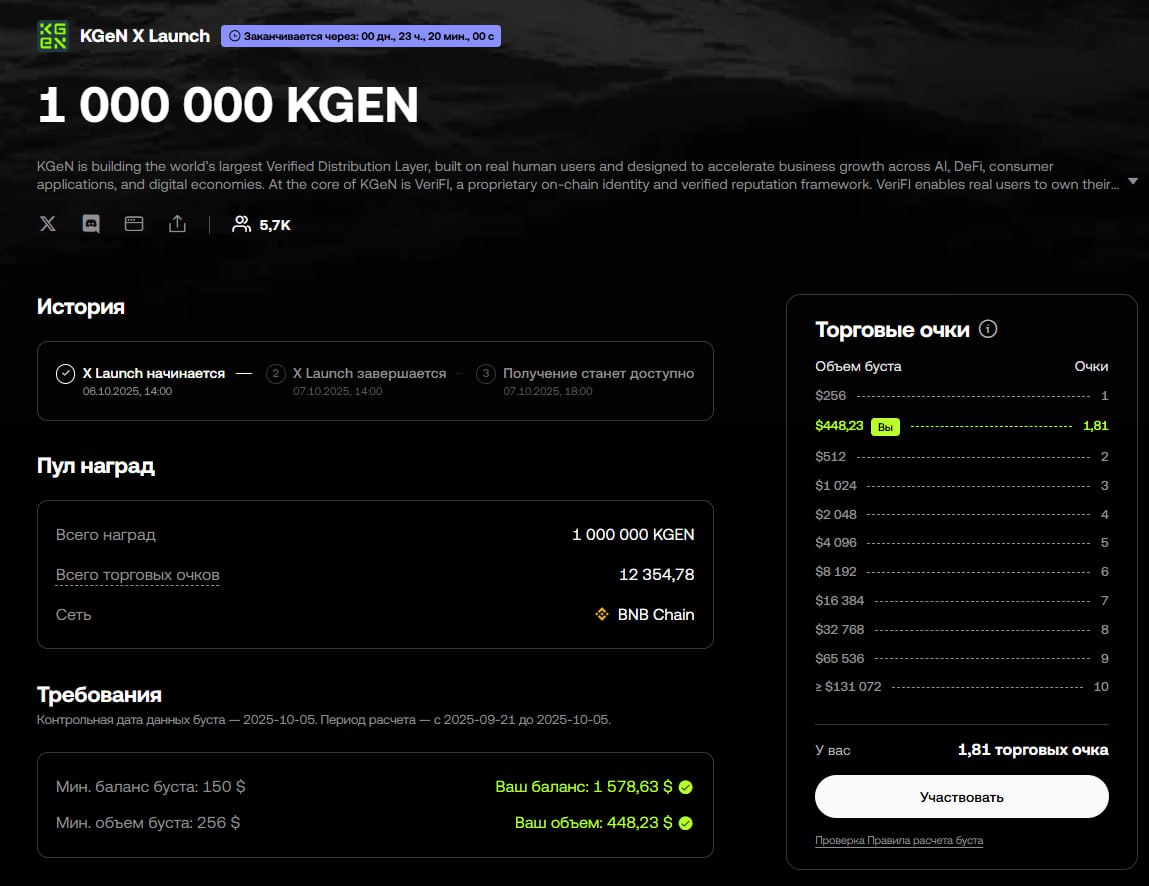
Task: Open the Discord community icon
Action: click(91, 224)
